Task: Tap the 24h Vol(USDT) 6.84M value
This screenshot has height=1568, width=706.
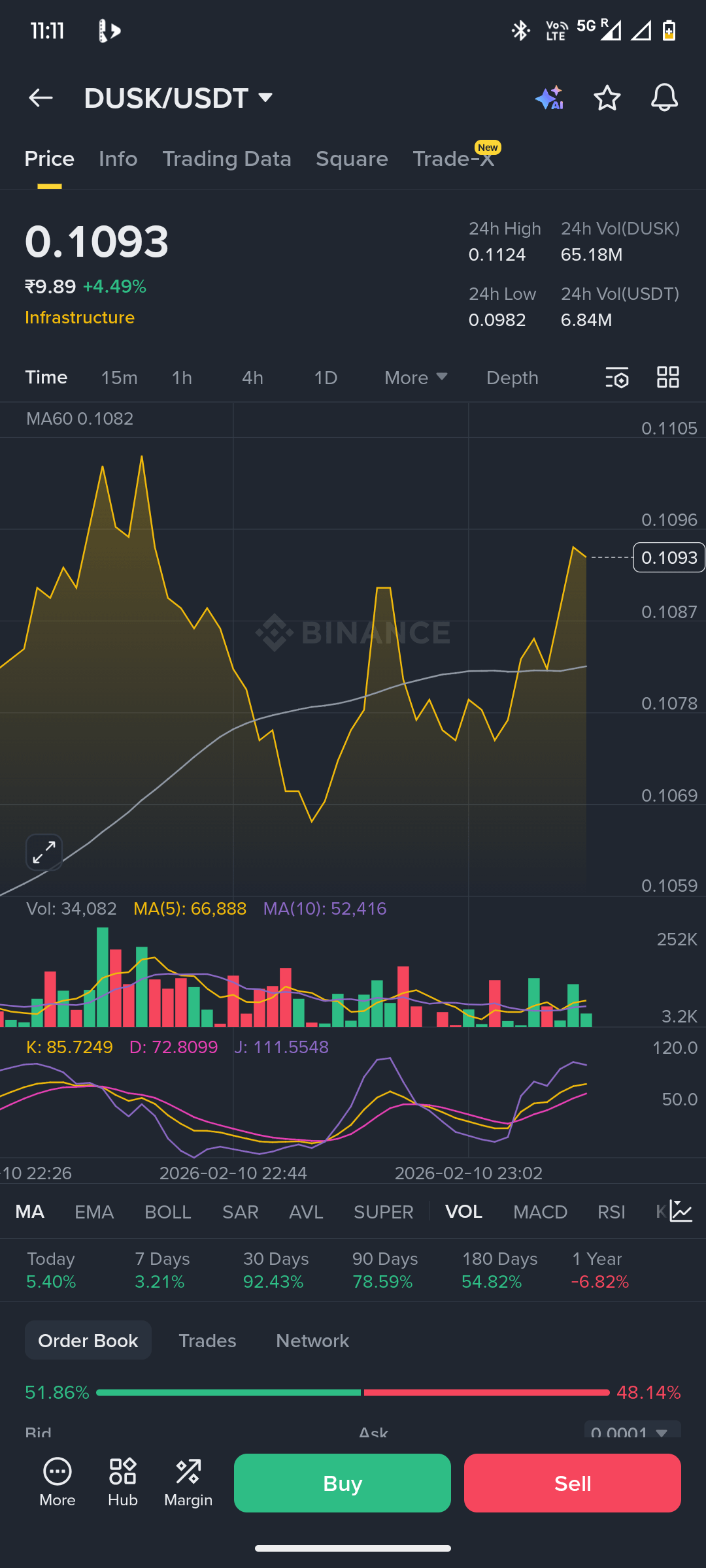Action: tap(586, 320)
